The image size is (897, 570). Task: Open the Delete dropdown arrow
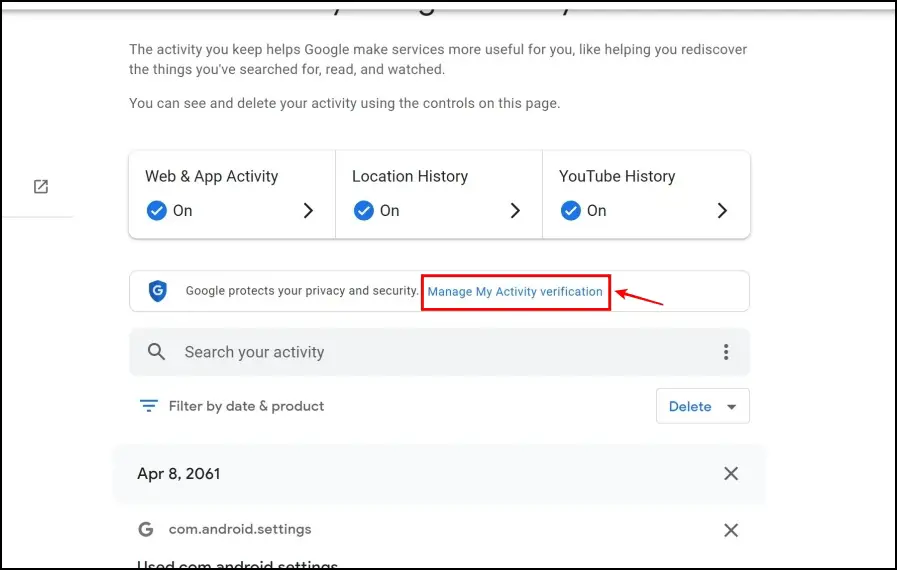[x=731, y=407]
